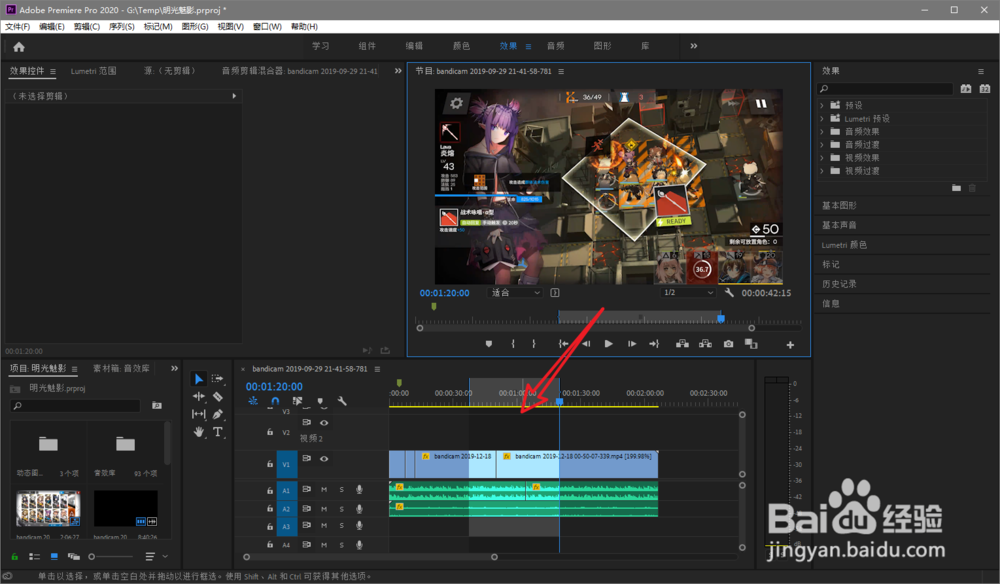The height and width of the screenshot is (584, 1000).
Task: Switch to 素材箱: 音效库 tab
Action: (121, 369)
